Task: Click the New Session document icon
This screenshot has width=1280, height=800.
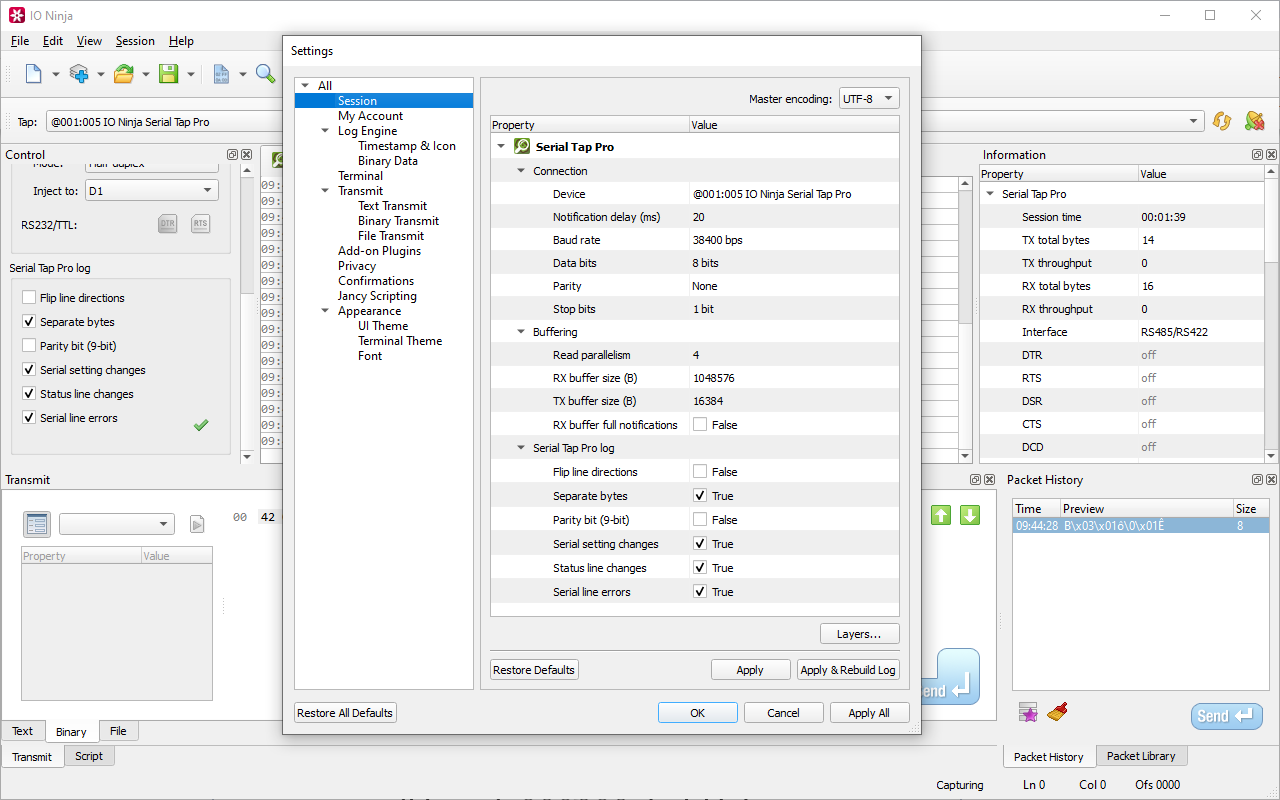Action: (34, 73)
